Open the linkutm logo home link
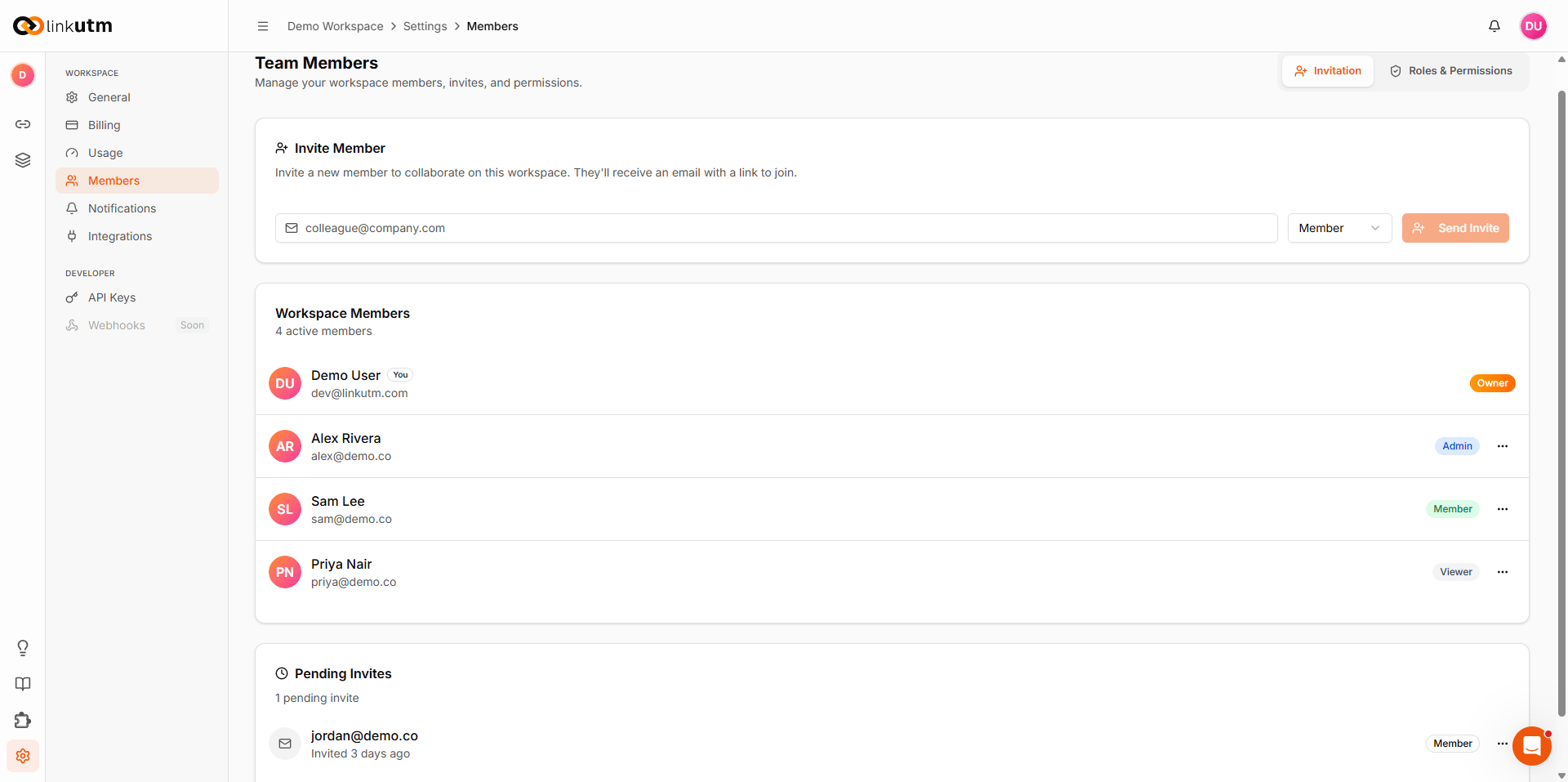The image size is (1568, 782). [x=63, y=26]
